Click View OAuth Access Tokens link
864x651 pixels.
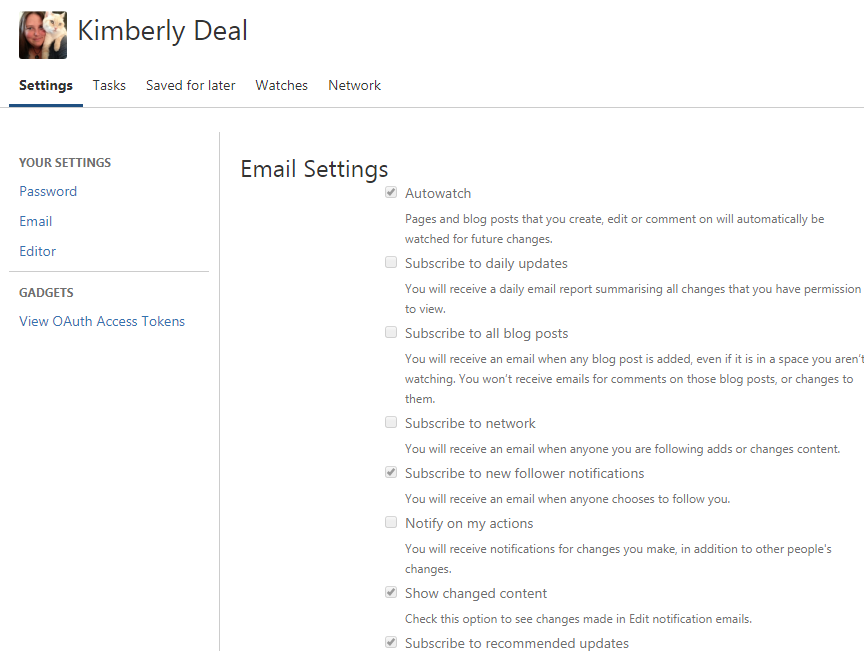[102, 321]
